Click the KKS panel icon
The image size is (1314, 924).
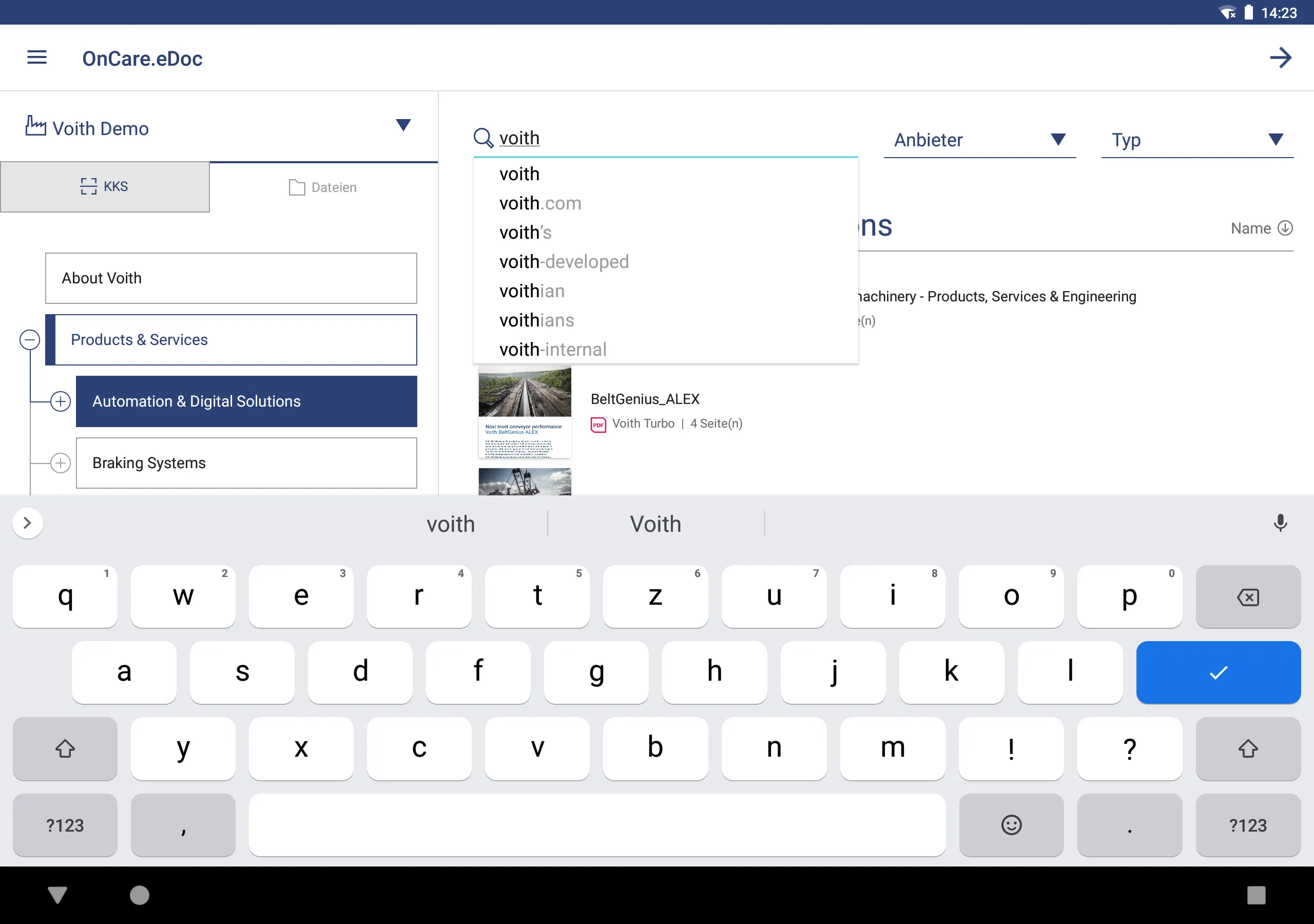tap(89, 187)
